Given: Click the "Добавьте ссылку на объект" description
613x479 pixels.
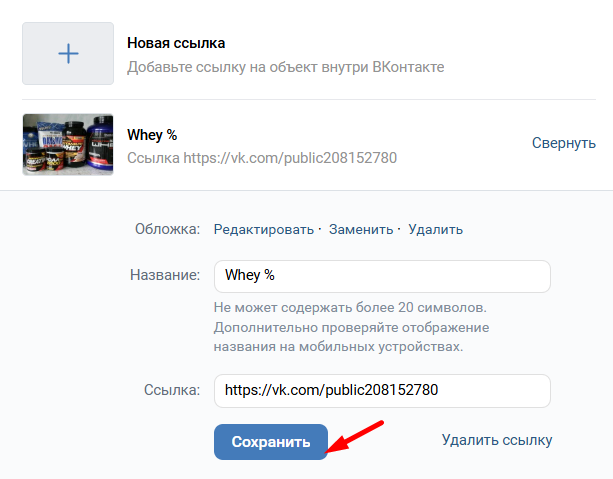Looking at the screenshot, I should (285, 67).
